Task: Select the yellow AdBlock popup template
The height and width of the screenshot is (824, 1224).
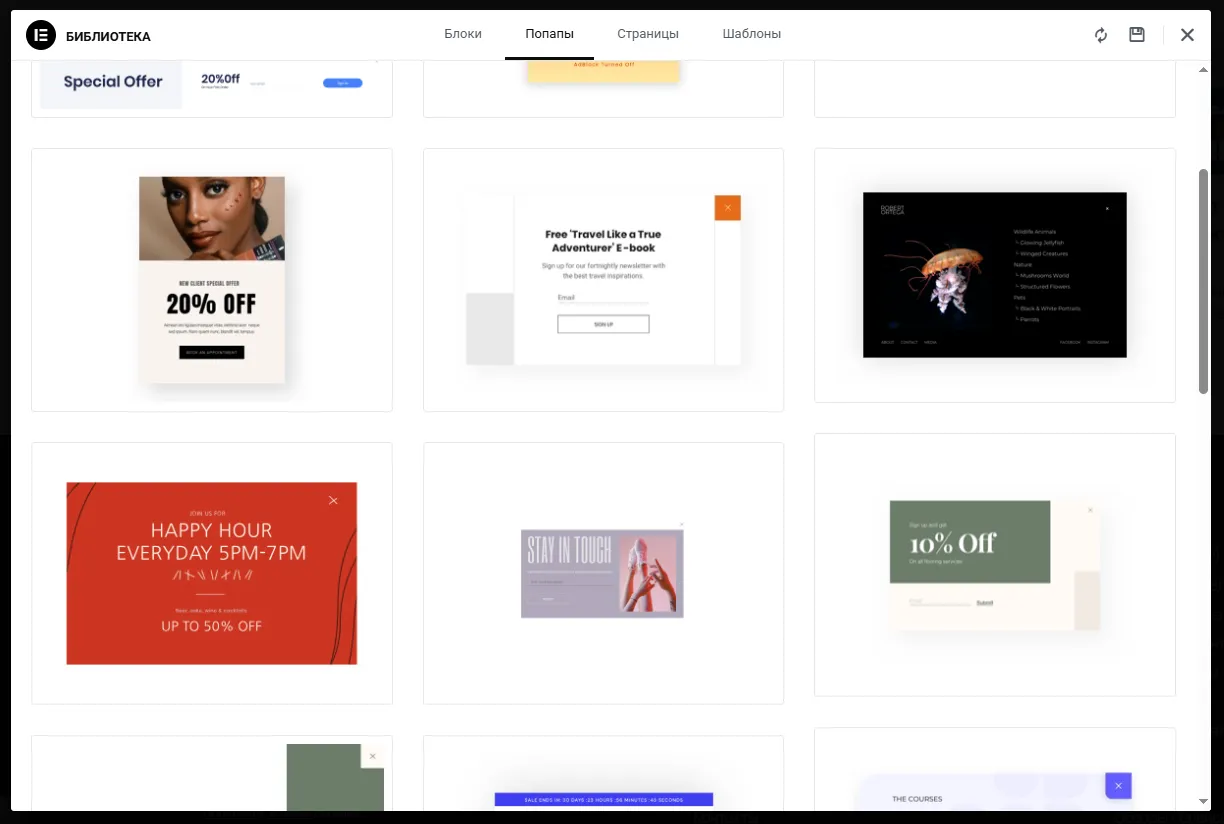Action: (x=603, y=88)
